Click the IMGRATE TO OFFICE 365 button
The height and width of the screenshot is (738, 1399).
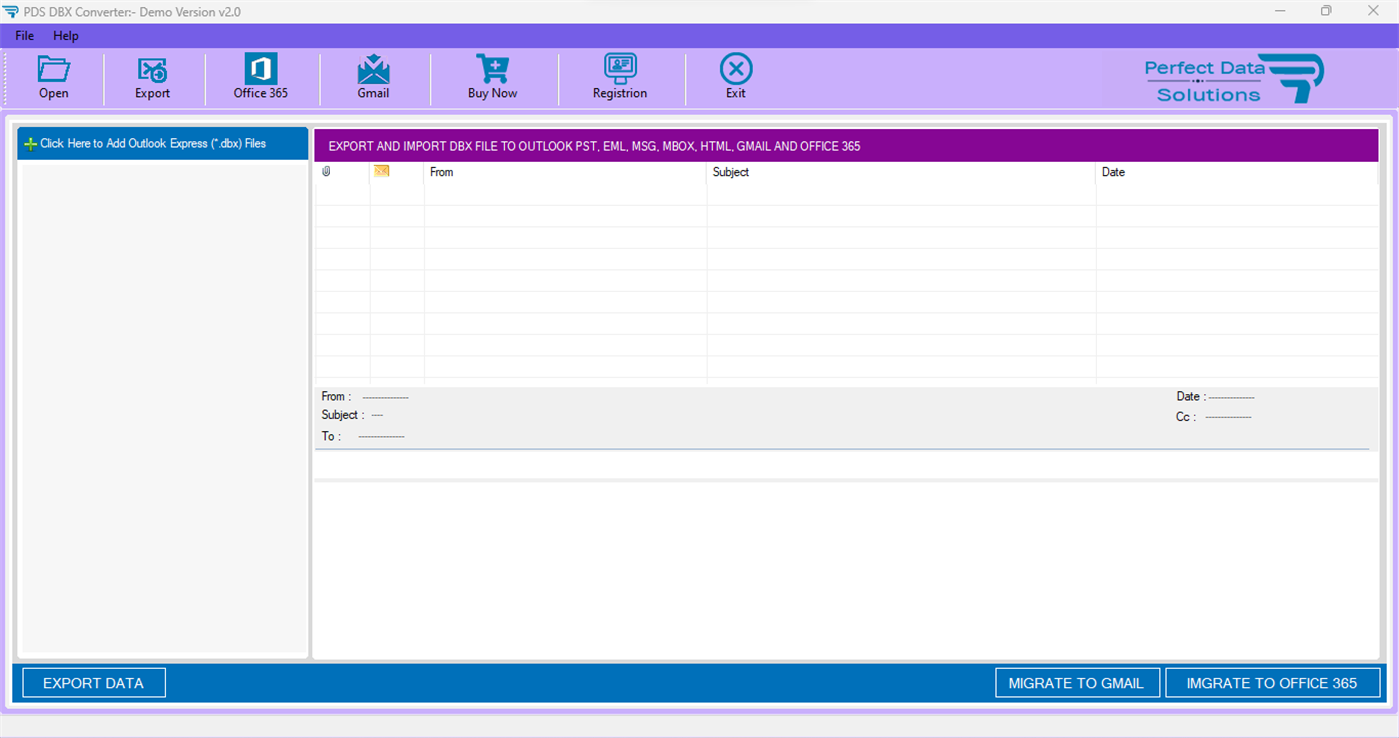[x=1272, y=682]
